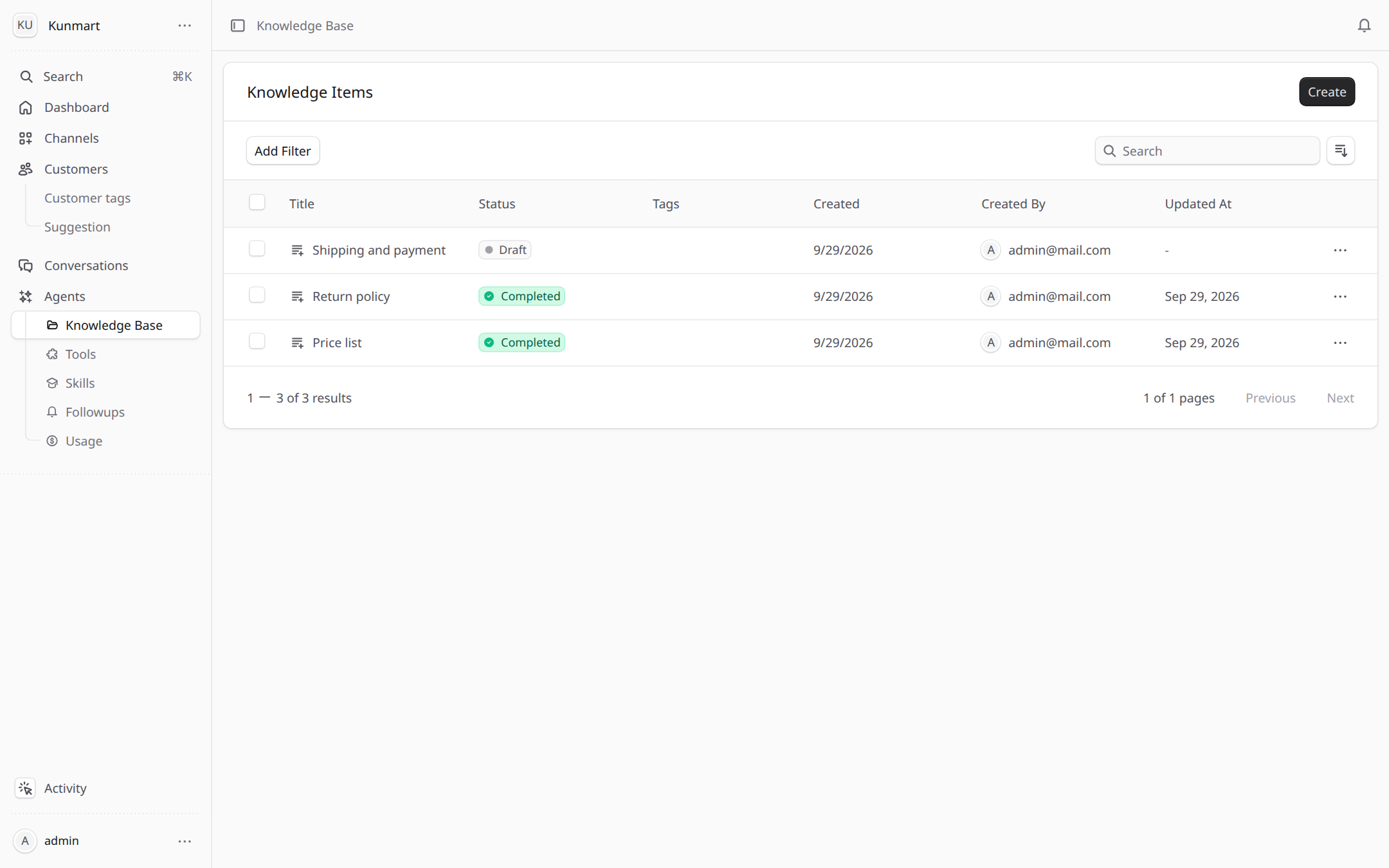Toggle the sidebar panel icon
The width and height of the screenshot is (1389, 868).
(x=238, y=26)
